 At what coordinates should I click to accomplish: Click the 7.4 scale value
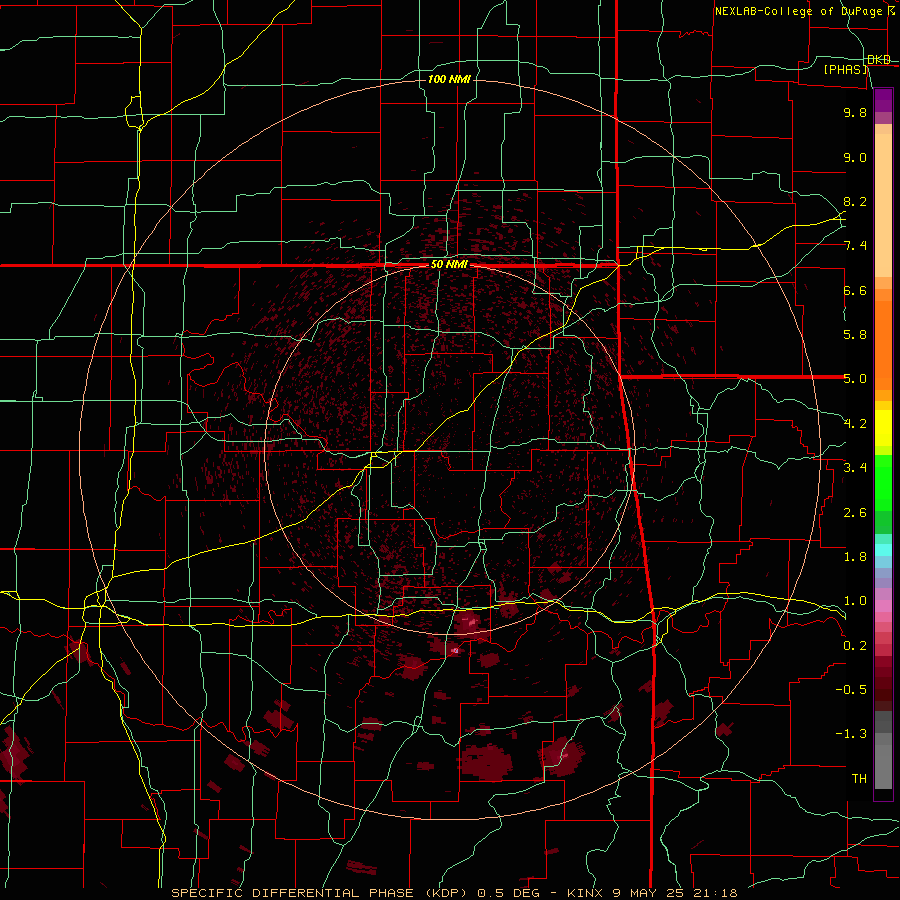[855, 246]
